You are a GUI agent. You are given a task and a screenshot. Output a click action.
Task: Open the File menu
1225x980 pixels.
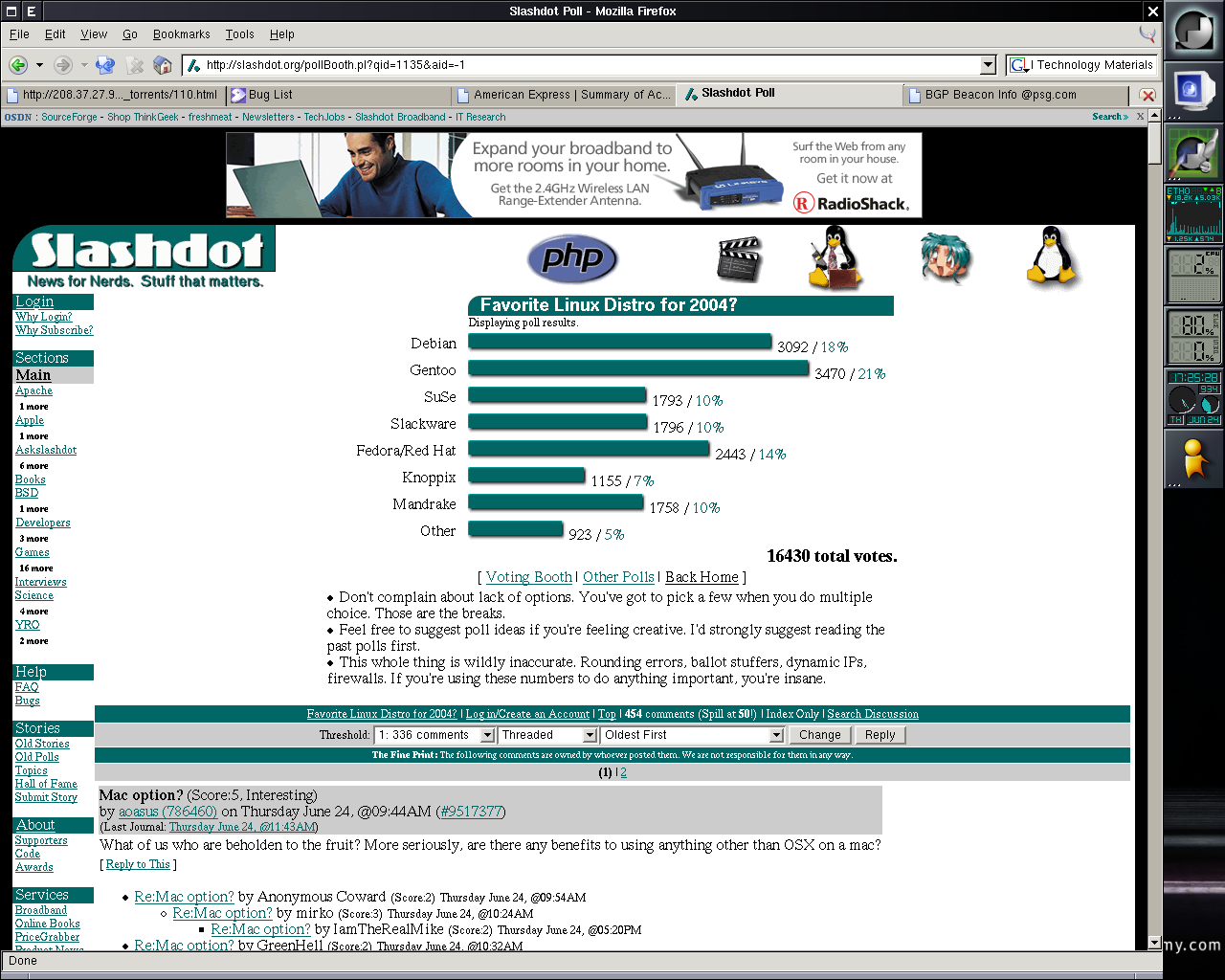tap(19, 34)
